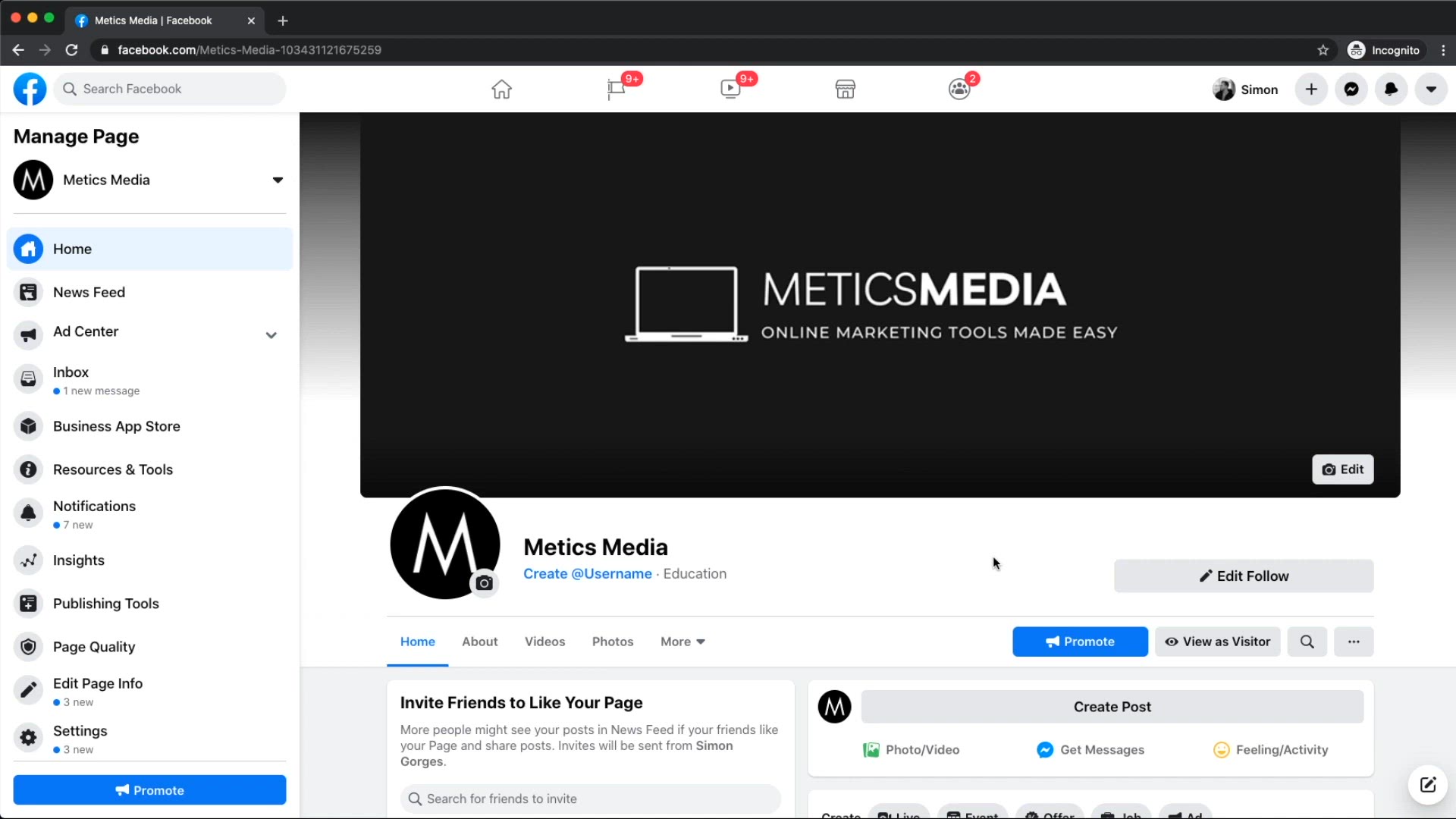Click the Incognito profile indicator
This screenshot has width=1456, height=819.
(x=1384, y=50)
